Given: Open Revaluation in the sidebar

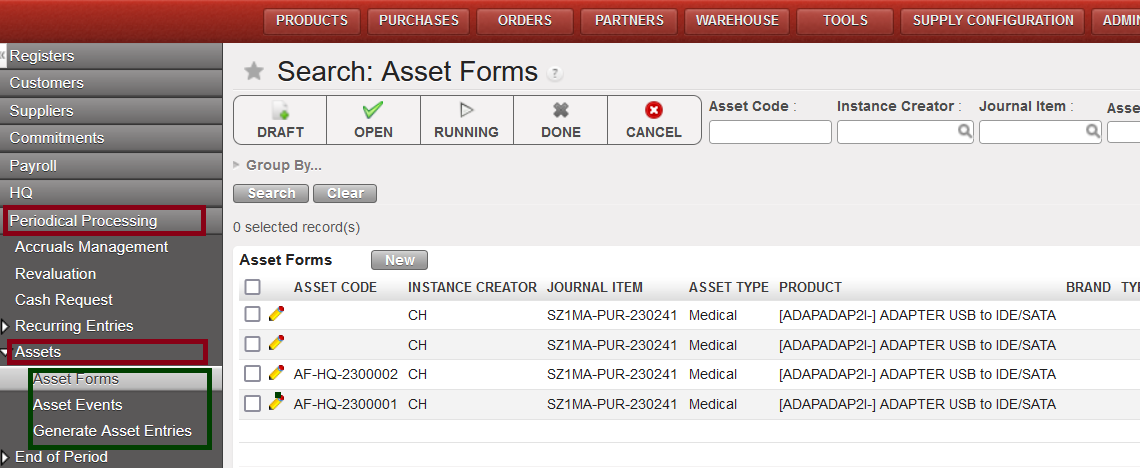Looking at the screenshot, I should coord(55,274).
